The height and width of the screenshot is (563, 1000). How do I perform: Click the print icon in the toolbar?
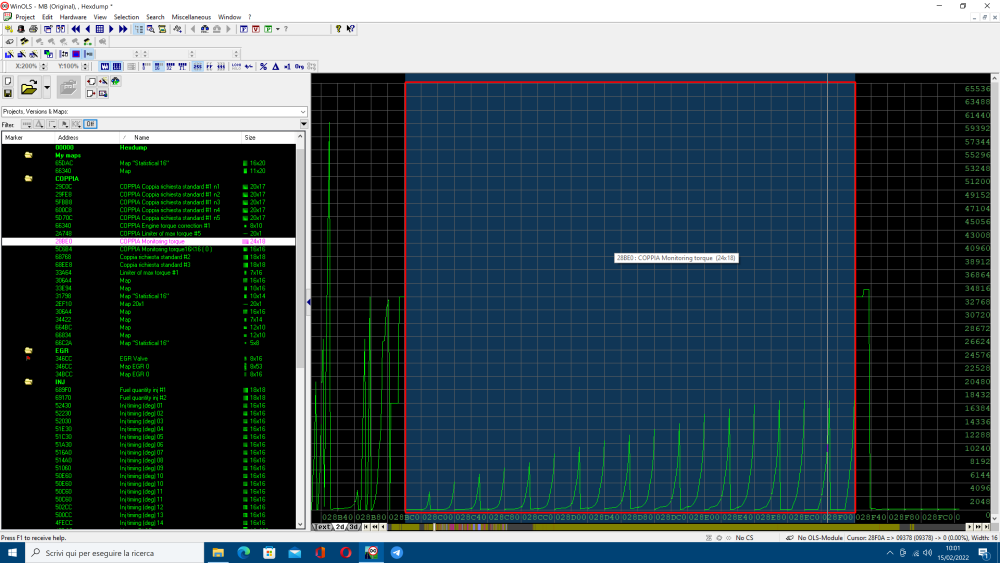(33, 29)
